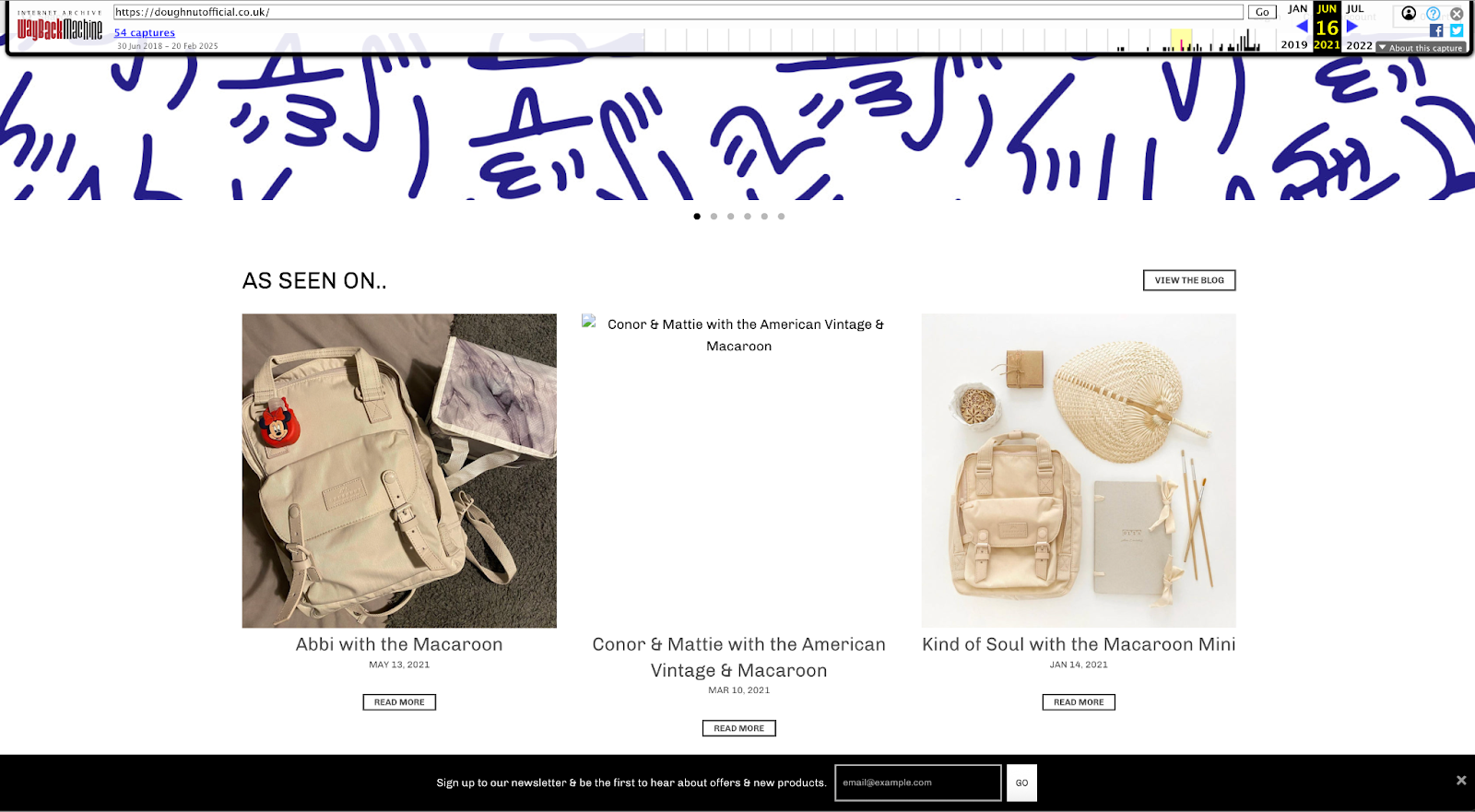The height and width of the screenshot is (812, 1475).
Task: Expand the About this capture dropdown
Action: [1421, 48]
